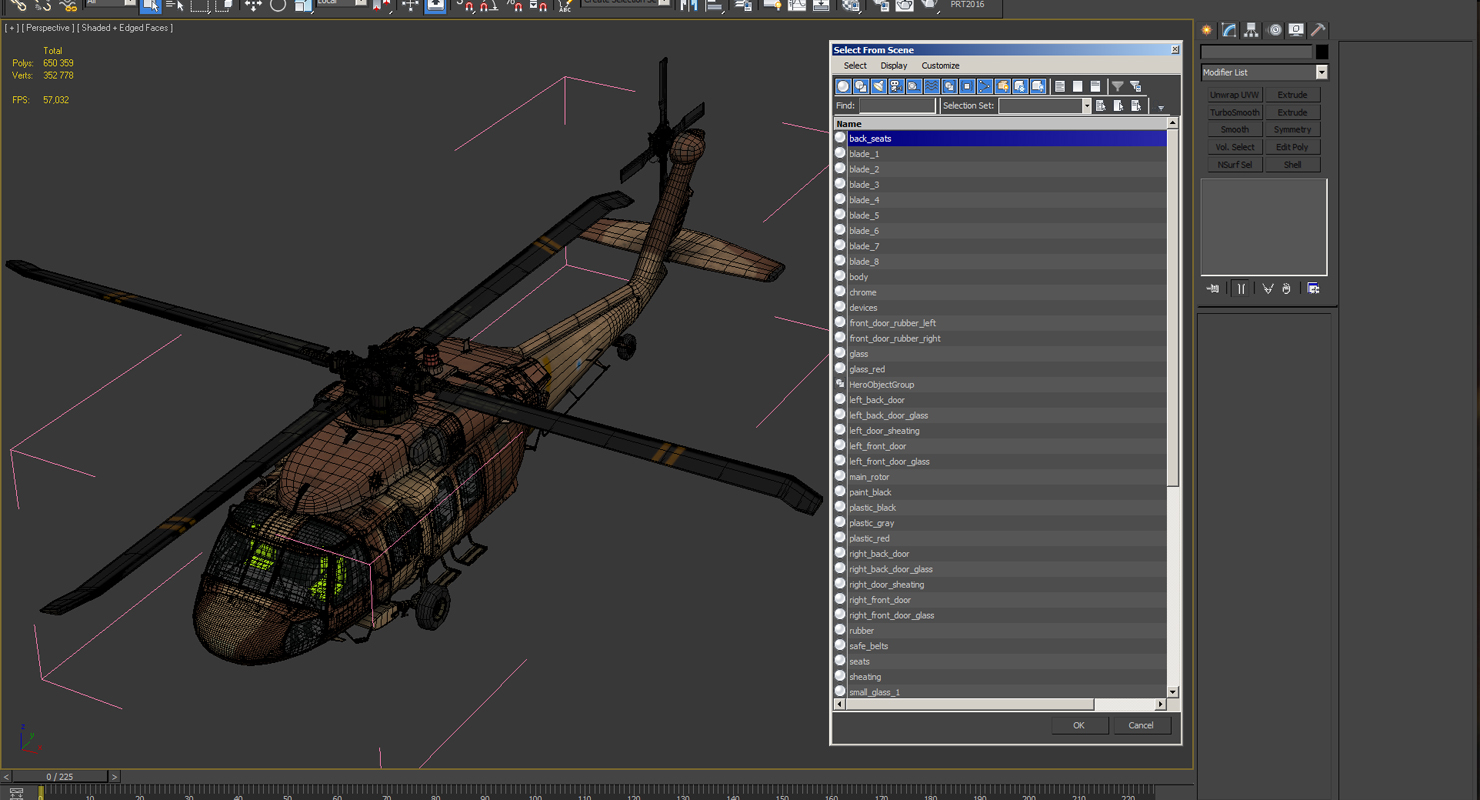Click the Name column header to sort

[1000, 124]
